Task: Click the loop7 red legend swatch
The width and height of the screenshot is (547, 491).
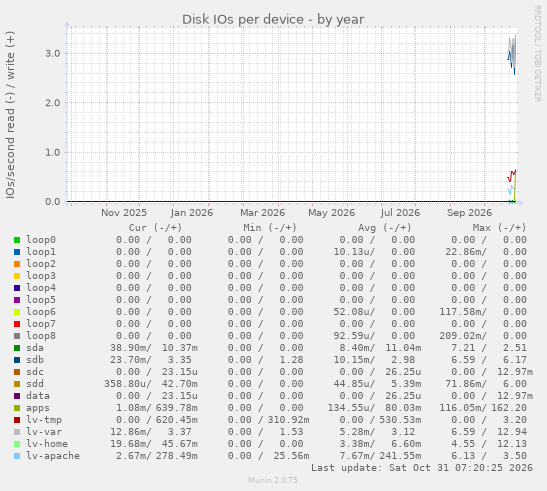Action: tap(17, 324)
